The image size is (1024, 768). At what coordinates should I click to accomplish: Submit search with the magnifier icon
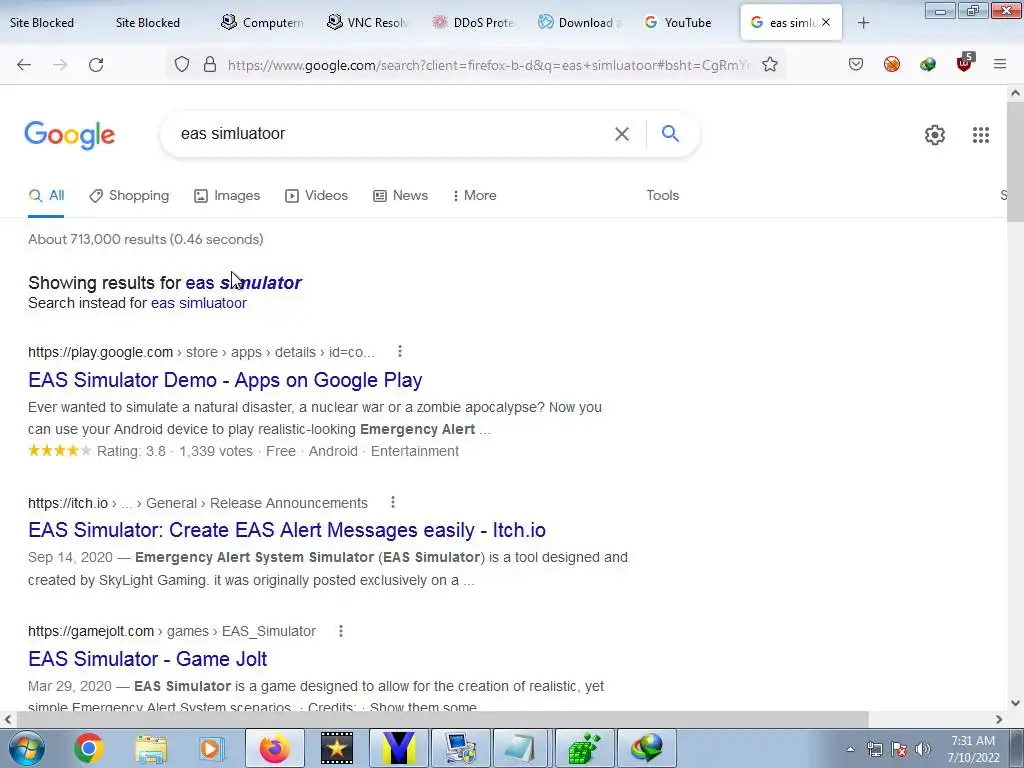[670, 133]
